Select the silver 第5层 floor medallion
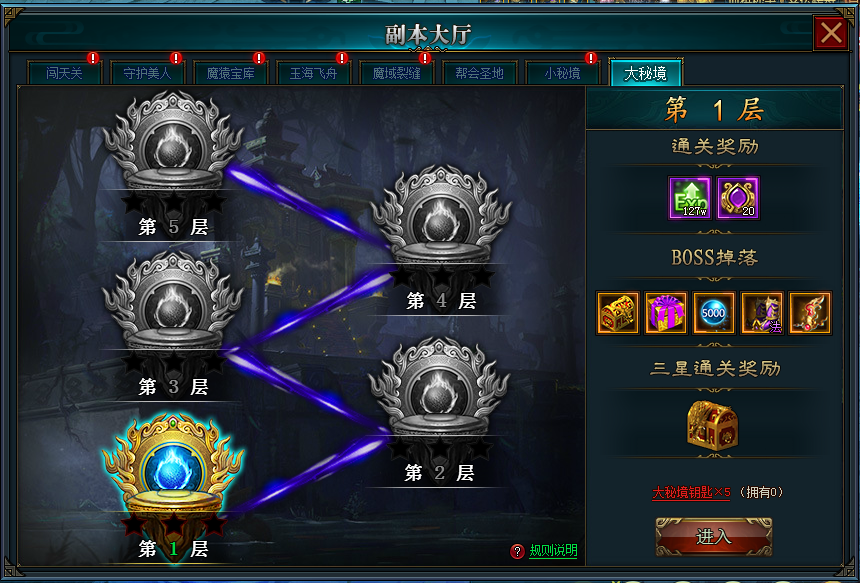 [173, 144]
